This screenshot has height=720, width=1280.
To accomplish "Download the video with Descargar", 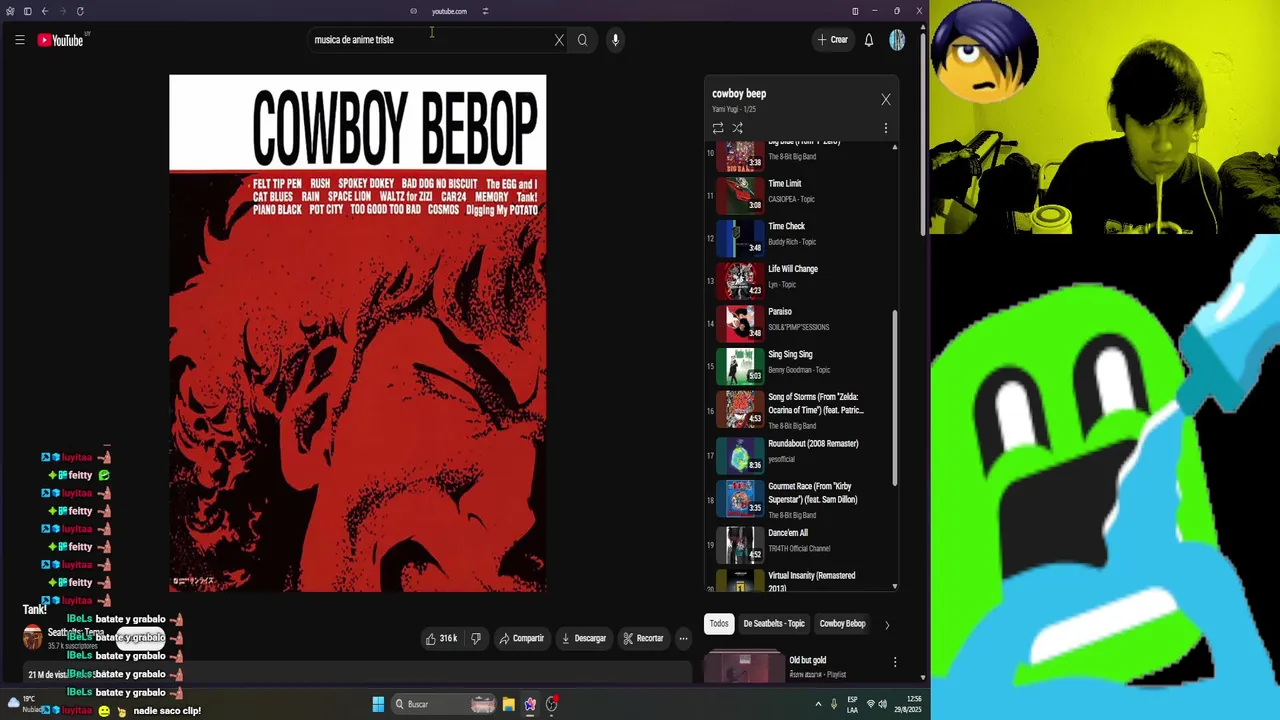I will point(584,638).
